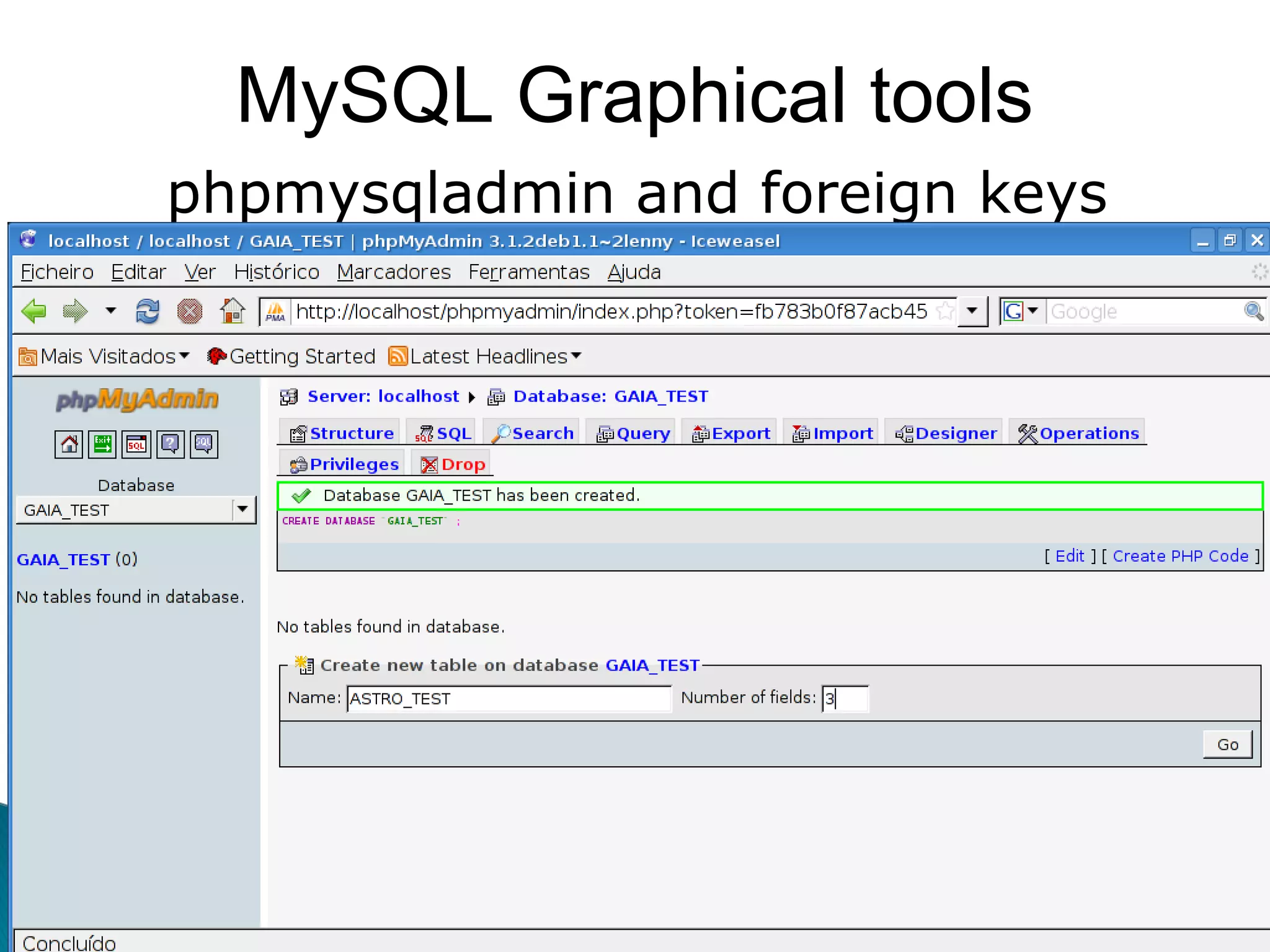The image size is (1270, 952).
Task: Click server icon in breadcrumb
Action: [289, 397]
